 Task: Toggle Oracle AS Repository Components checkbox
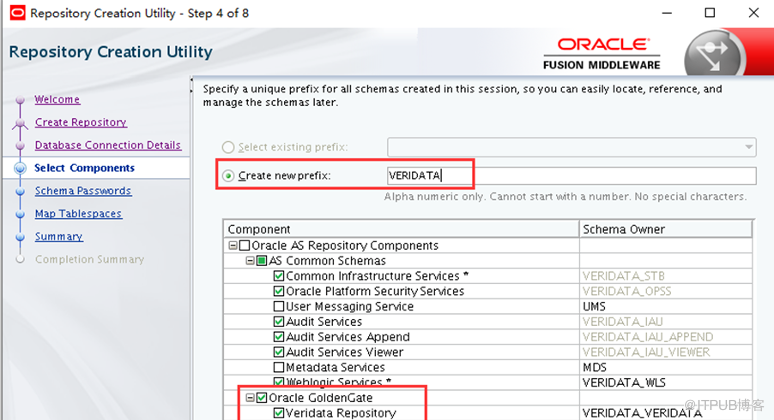(244, 245)
